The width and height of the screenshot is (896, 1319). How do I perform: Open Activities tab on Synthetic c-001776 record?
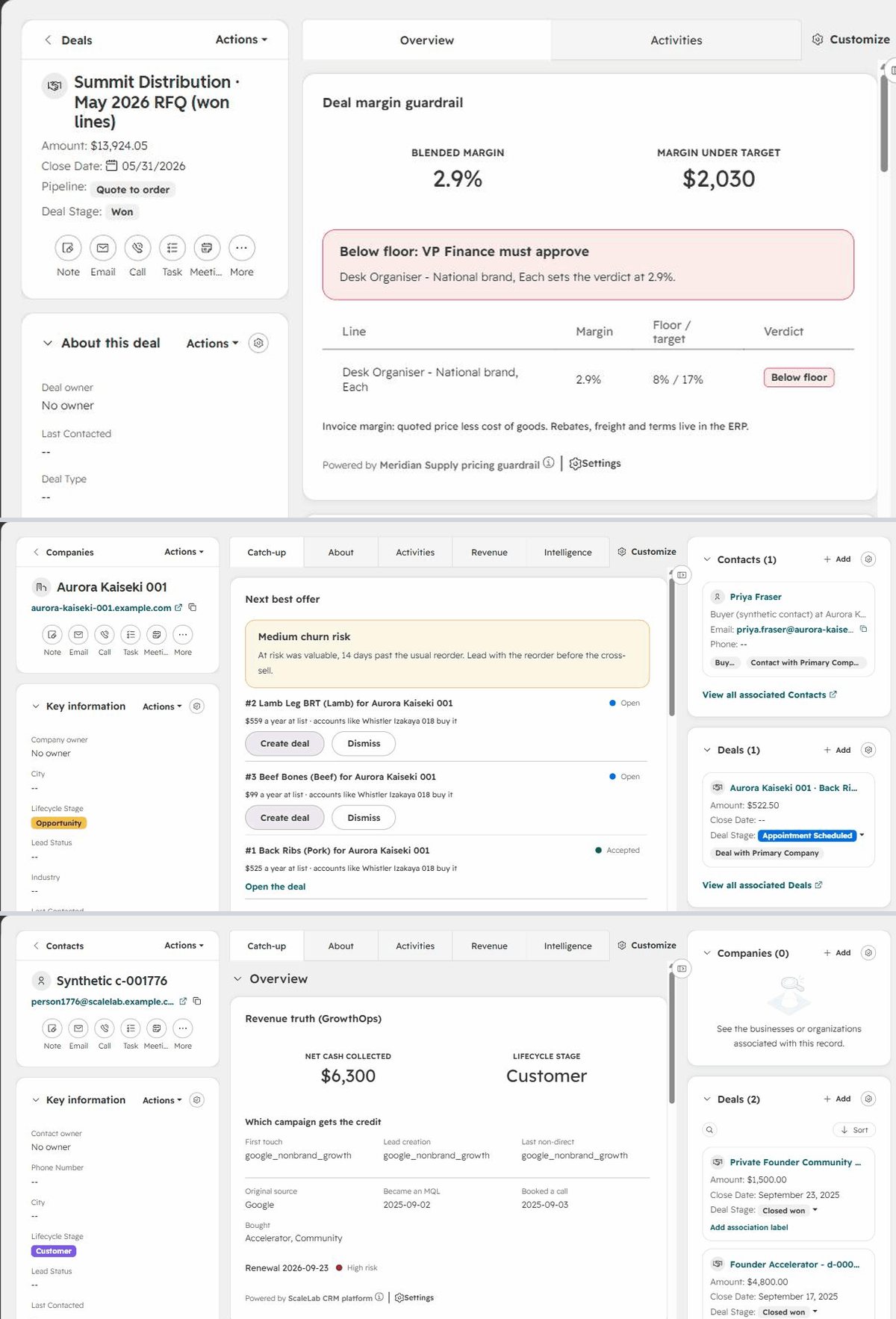[x=415, y=946]
